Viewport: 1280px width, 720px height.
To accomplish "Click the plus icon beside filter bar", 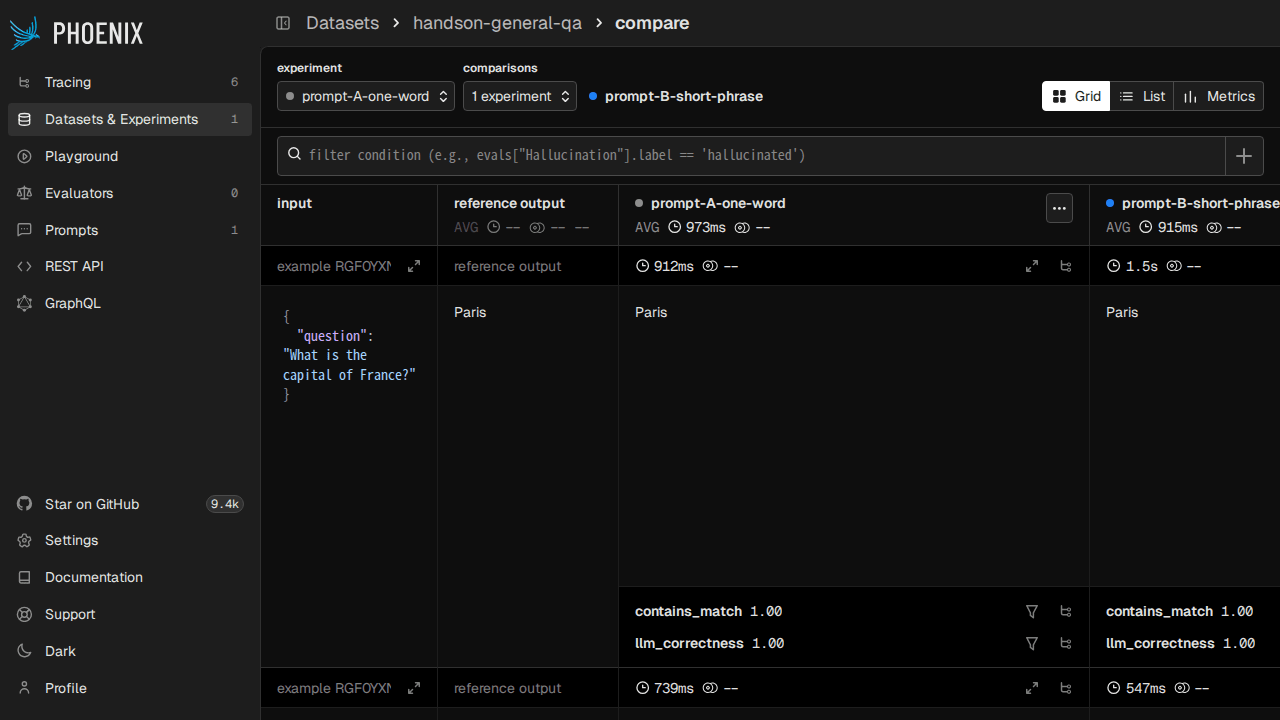I will 1244,156.
